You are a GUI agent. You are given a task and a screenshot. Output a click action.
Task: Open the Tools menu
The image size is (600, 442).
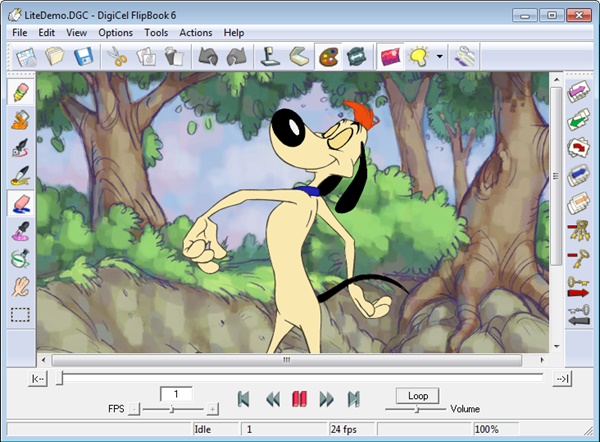(156, 33)
